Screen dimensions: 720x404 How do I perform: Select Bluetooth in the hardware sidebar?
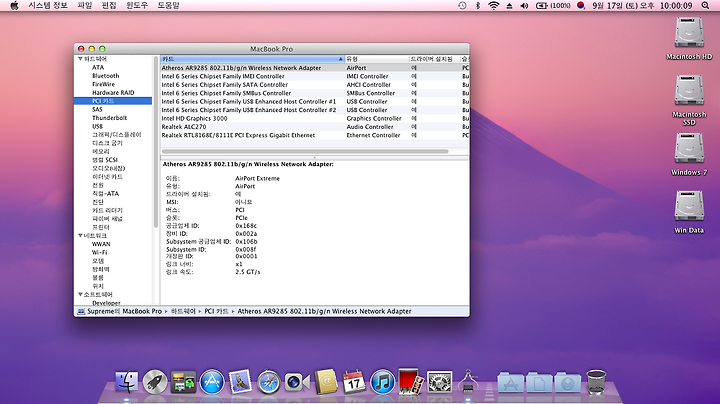coord(106,76)
